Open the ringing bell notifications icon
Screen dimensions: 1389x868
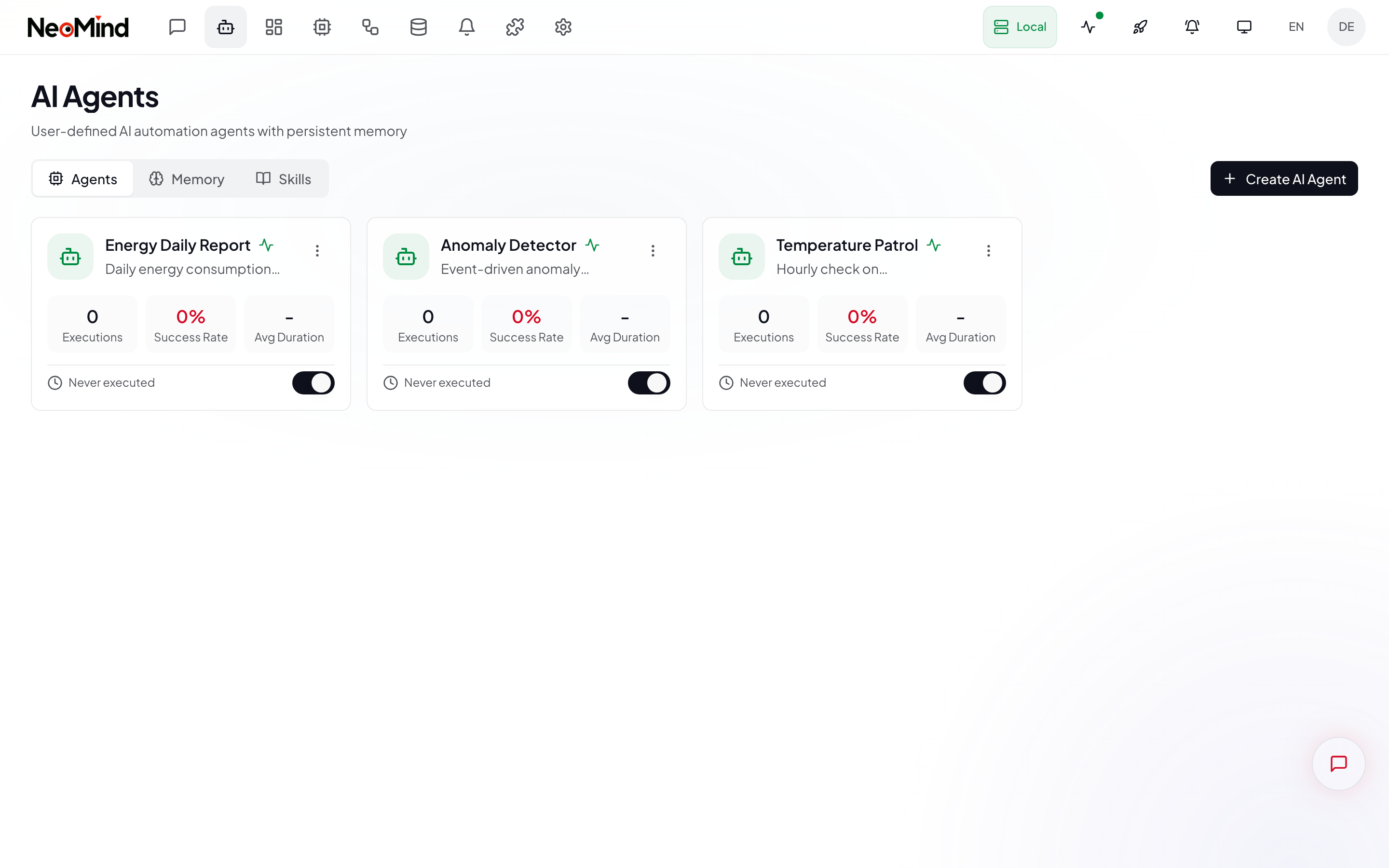coord(1192,27)
